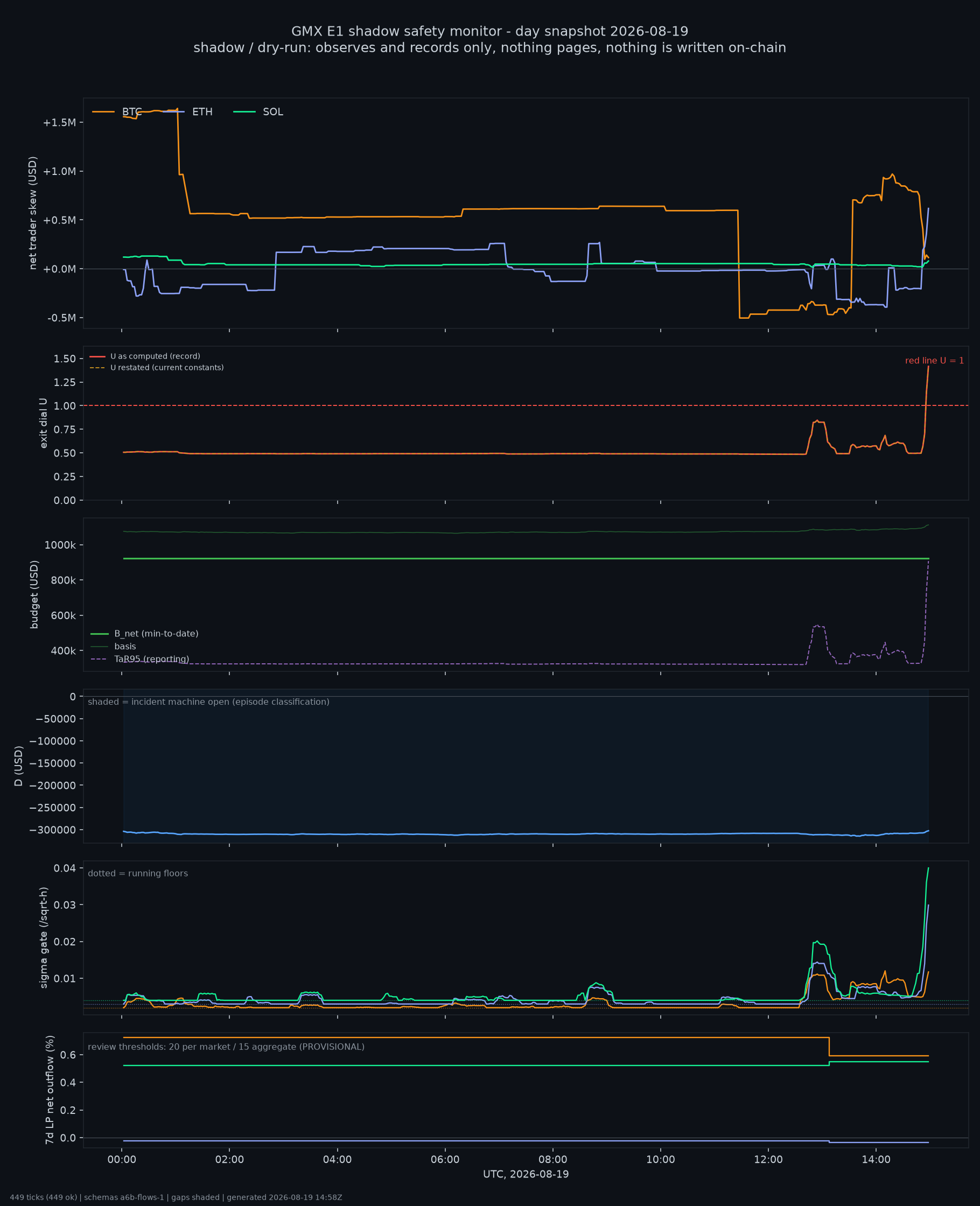Image resolution: width=980 pixels, height=1206 pixels.
Task: Select the '-0.5M' tick label
Action: point(61,318)
